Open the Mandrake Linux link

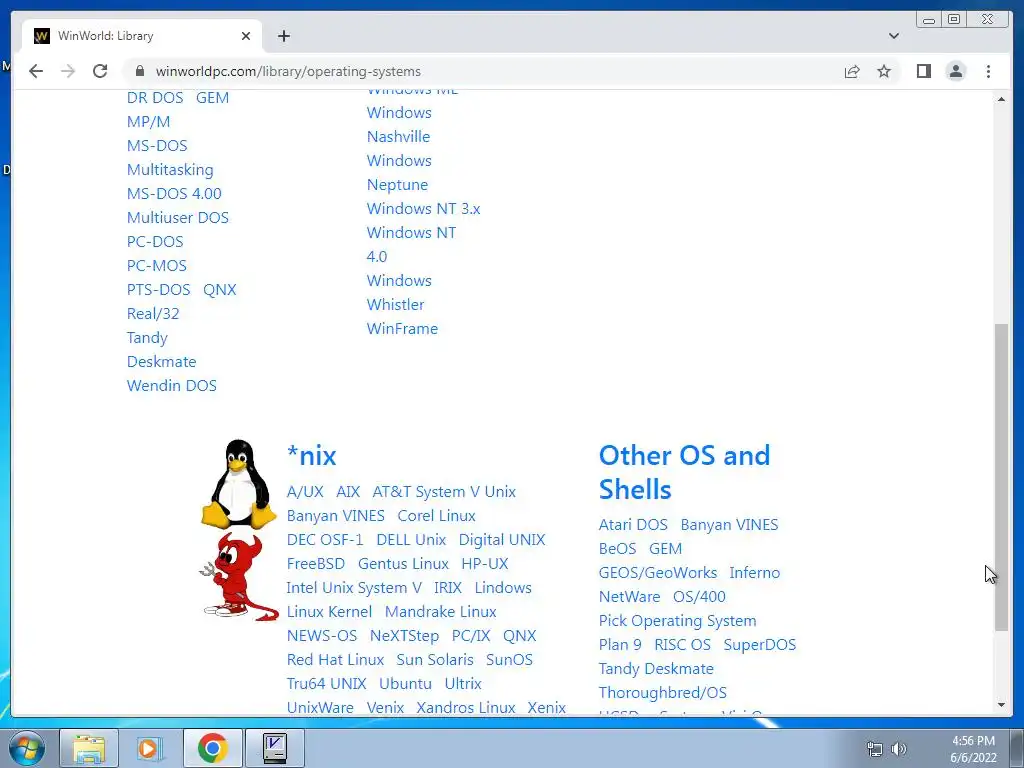(x=440, y=612)
